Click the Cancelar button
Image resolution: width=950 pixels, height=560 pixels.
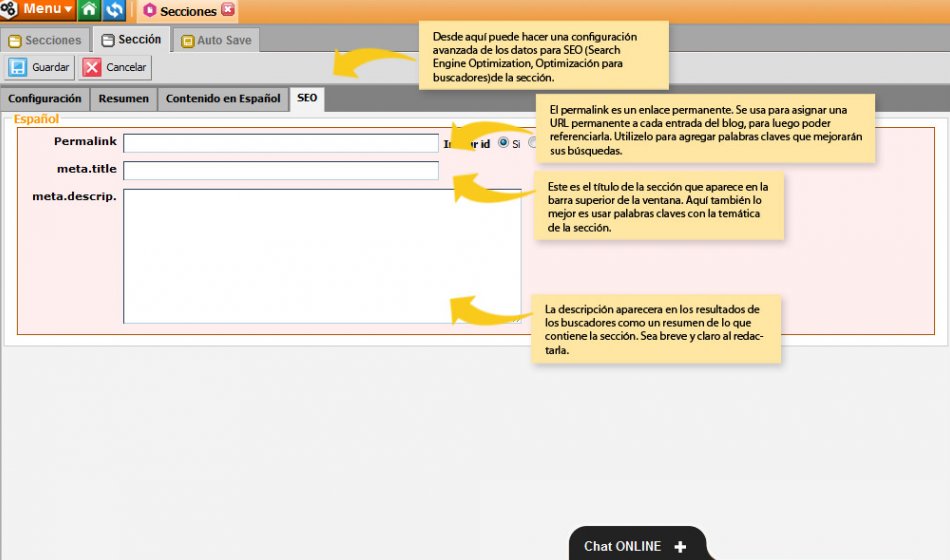point(115,67)
